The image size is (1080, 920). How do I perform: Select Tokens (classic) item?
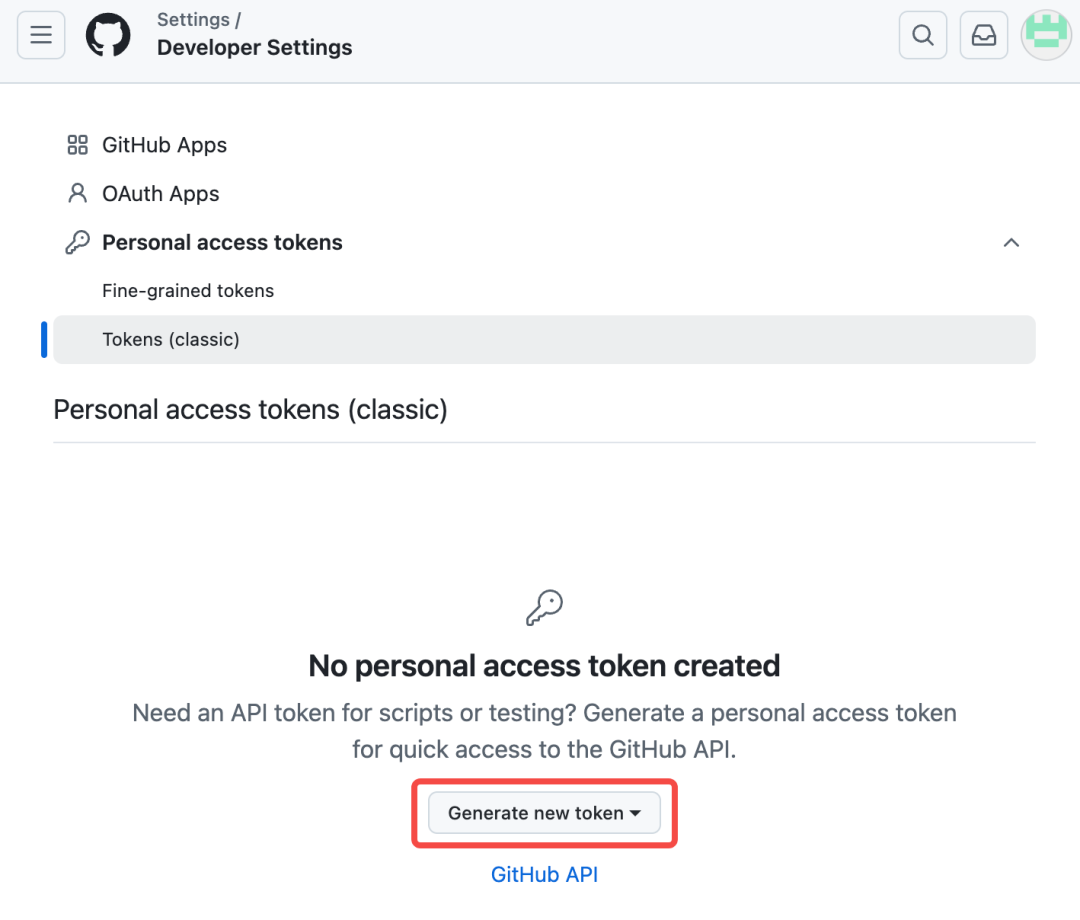tap(171, 340)
